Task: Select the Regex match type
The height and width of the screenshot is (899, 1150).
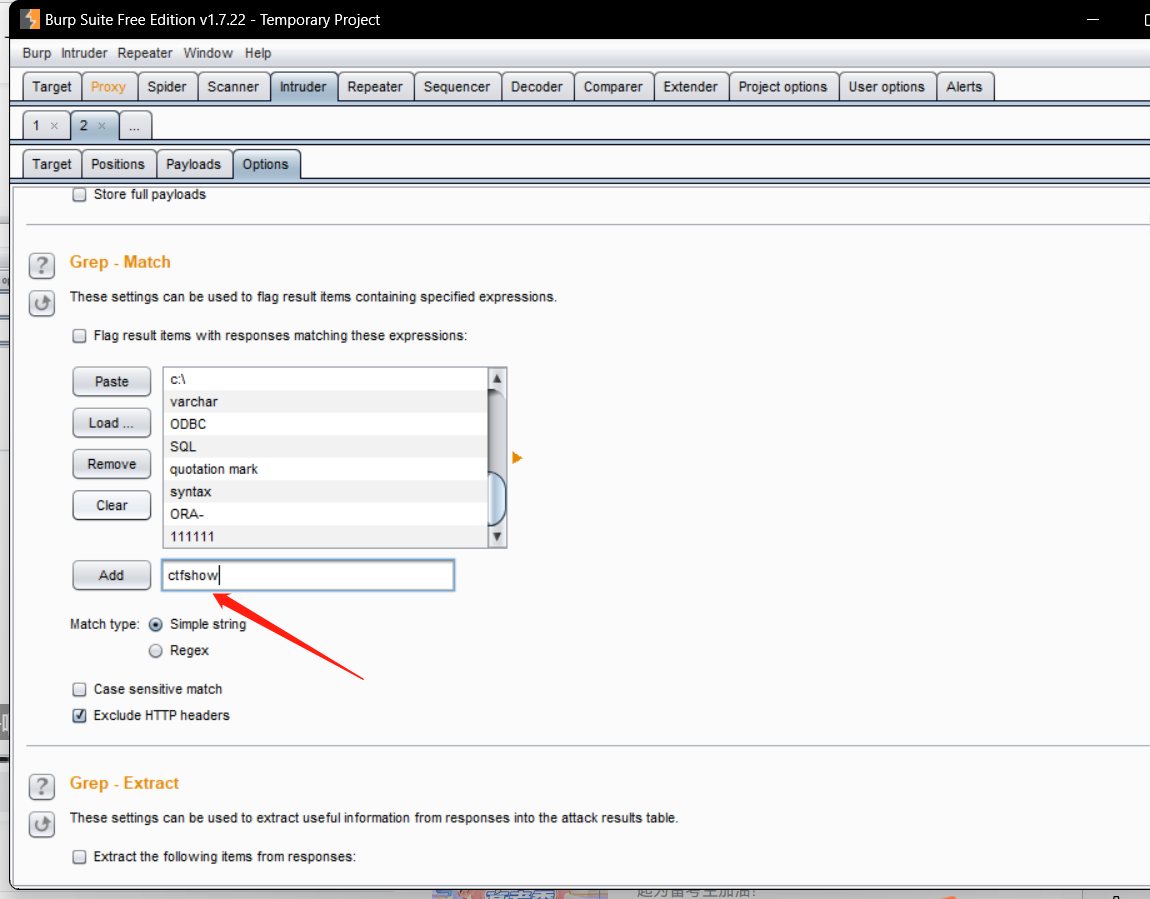Action: (156, 650)
